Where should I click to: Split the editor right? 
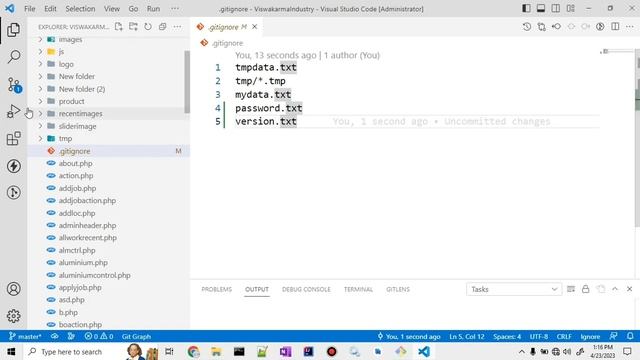click(x=615, y=27)
